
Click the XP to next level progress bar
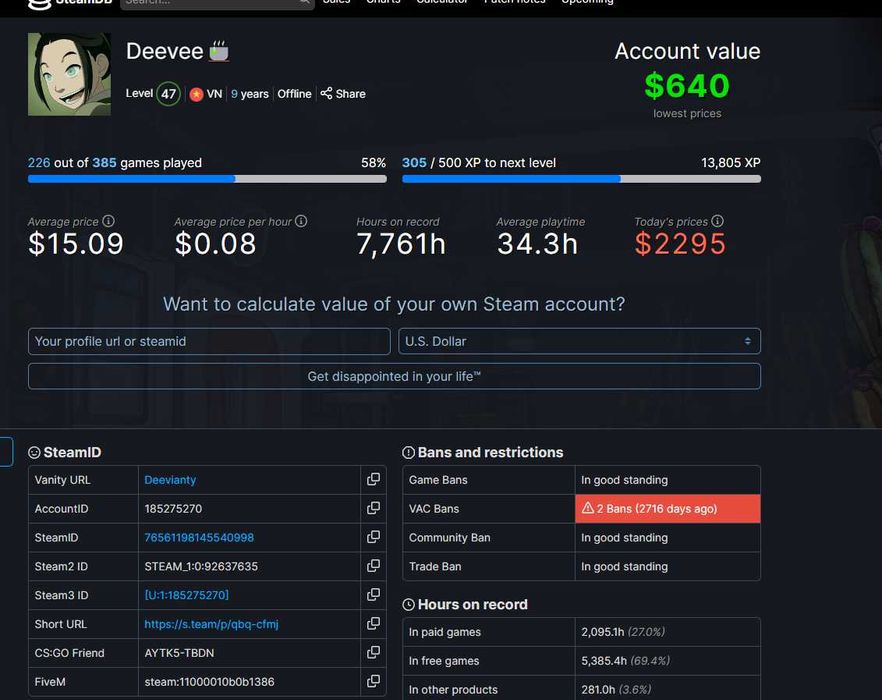click(581, 179)
